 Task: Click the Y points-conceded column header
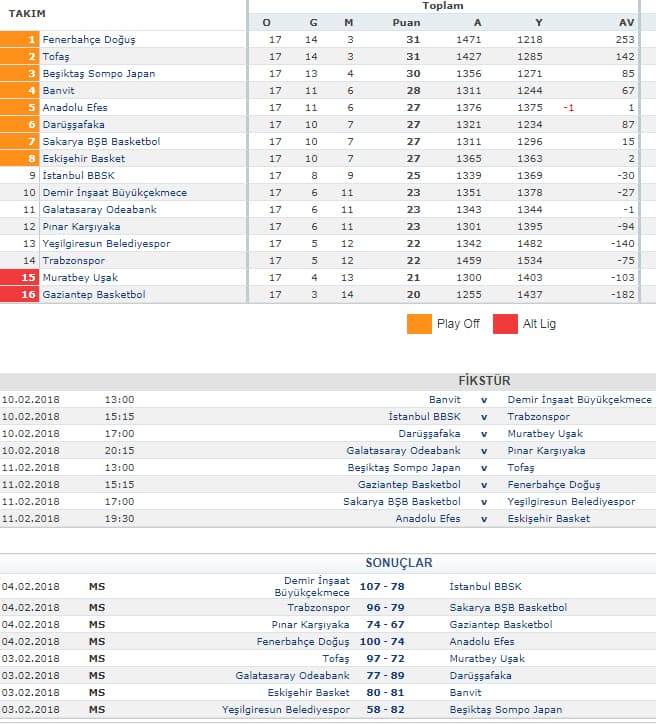point(539,23)
